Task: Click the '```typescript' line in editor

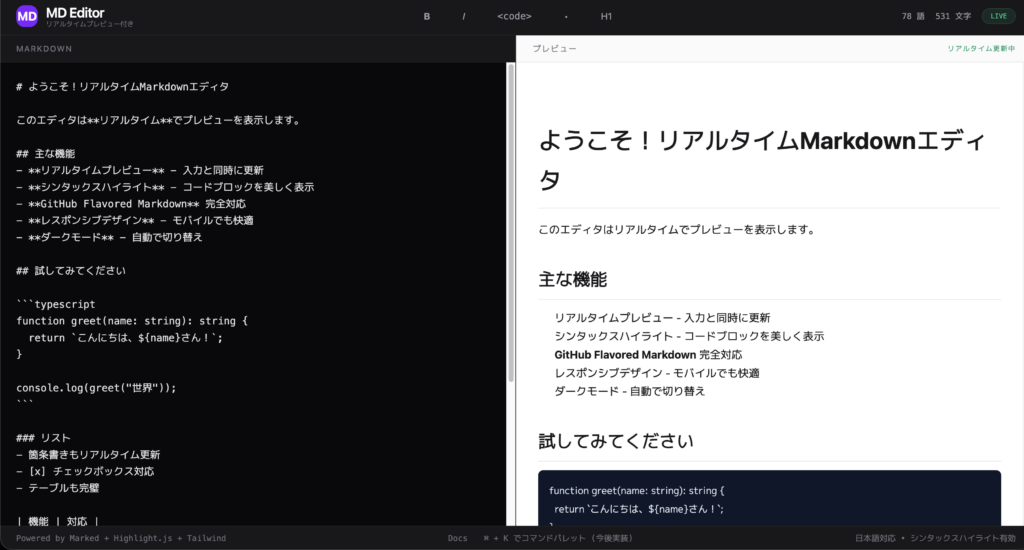Action: [x=56, y=304]
